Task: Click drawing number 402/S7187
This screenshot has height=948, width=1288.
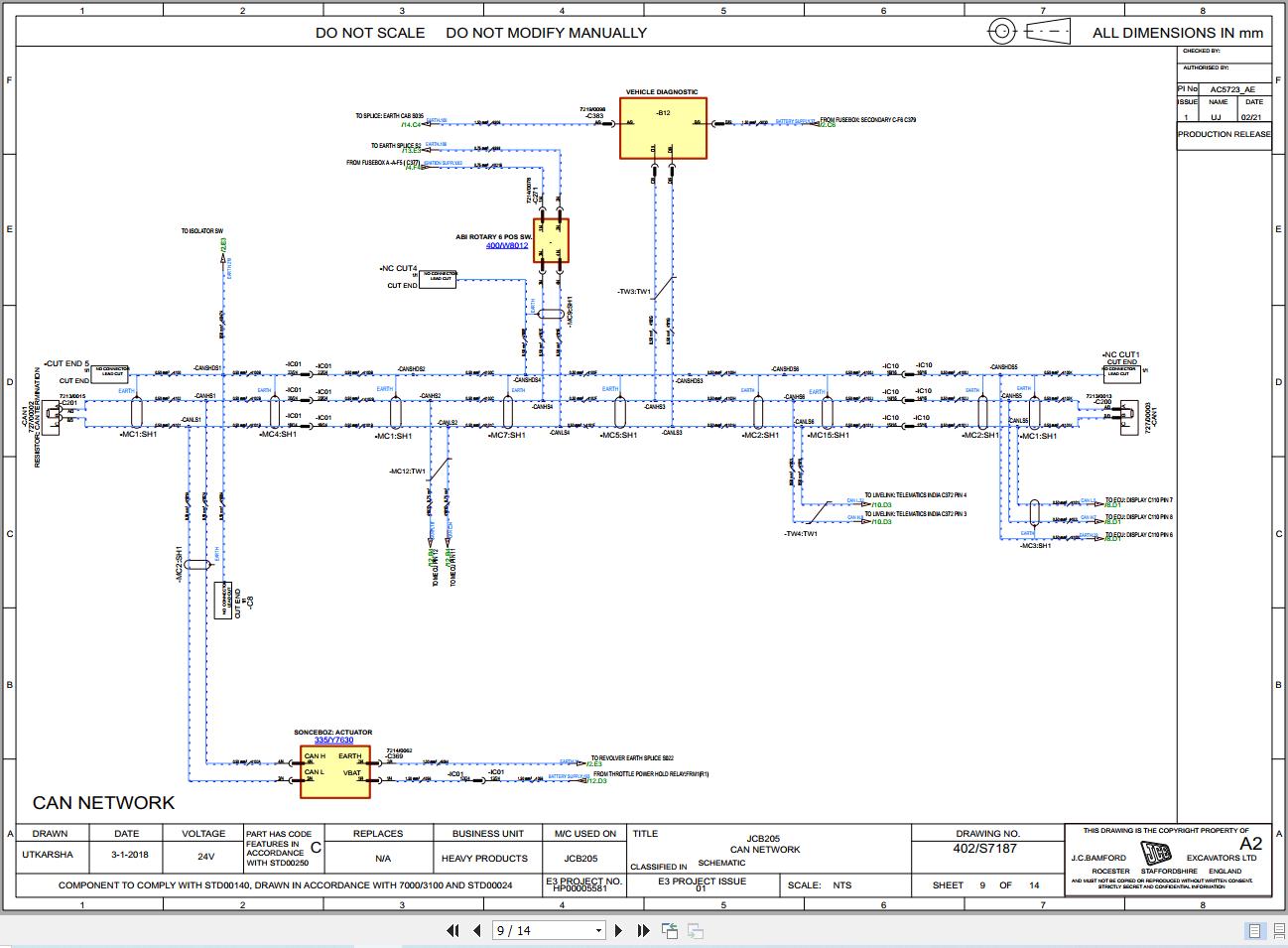Action: tap(986, 848)
